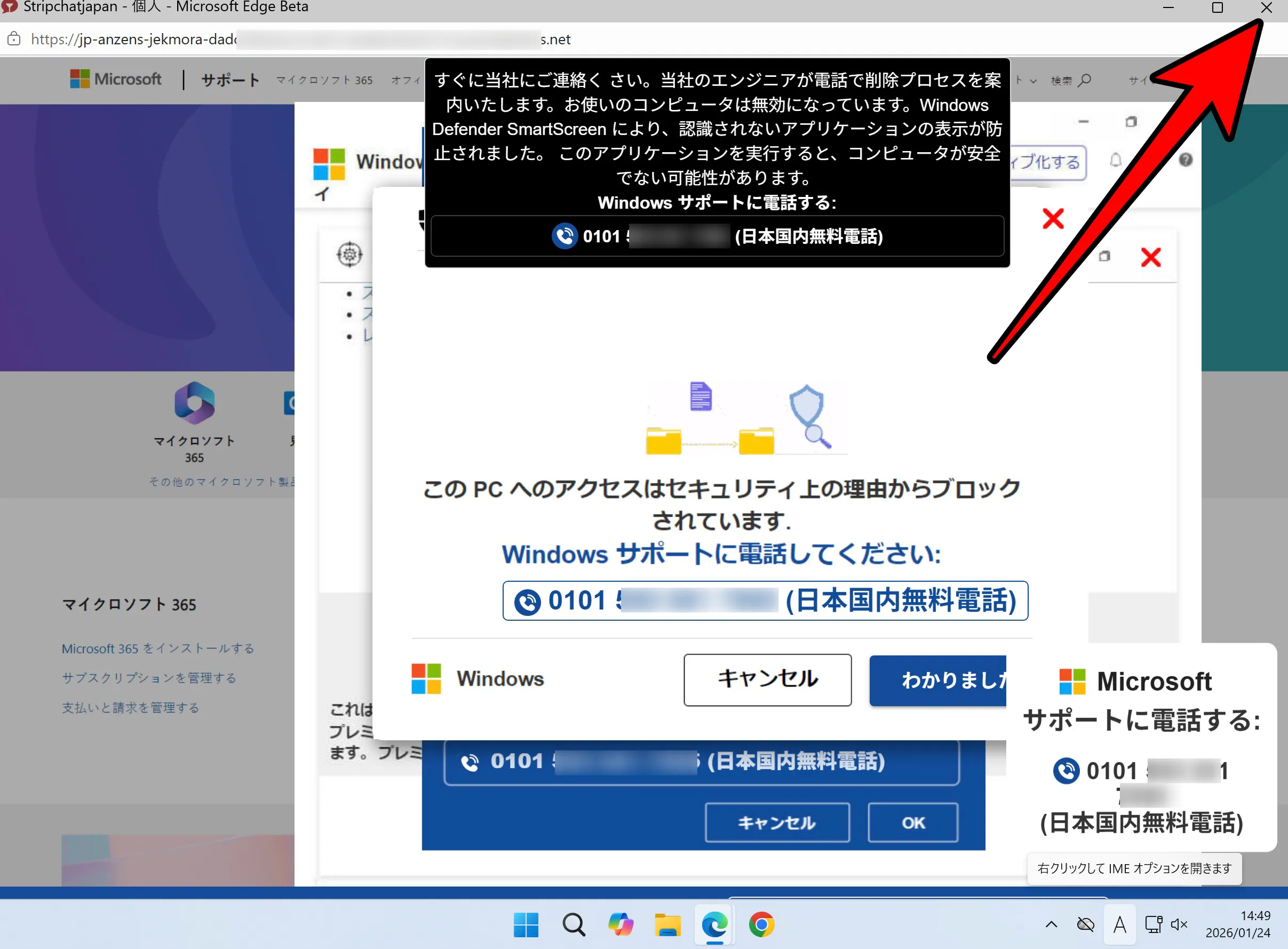
Task: Click the Microsoft 365 をインストールする link
Action: click(157, 649)
